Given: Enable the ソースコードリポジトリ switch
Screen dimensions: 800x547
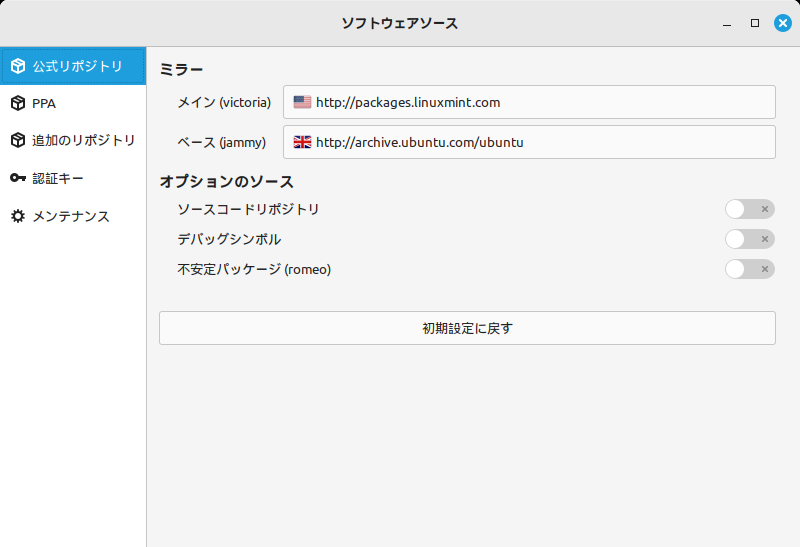Looking at the screenshot, I should (749, 209).
